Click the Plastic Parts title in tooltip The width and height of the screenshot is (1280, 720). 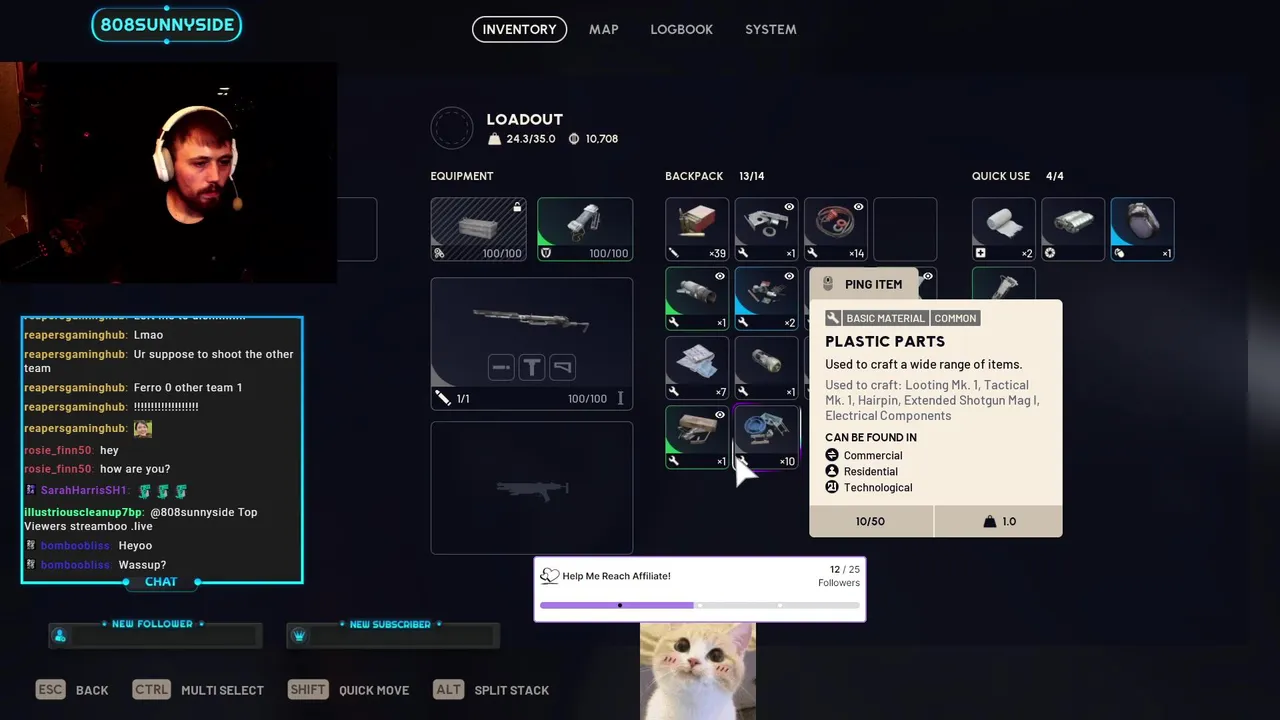tap(885, 341)
